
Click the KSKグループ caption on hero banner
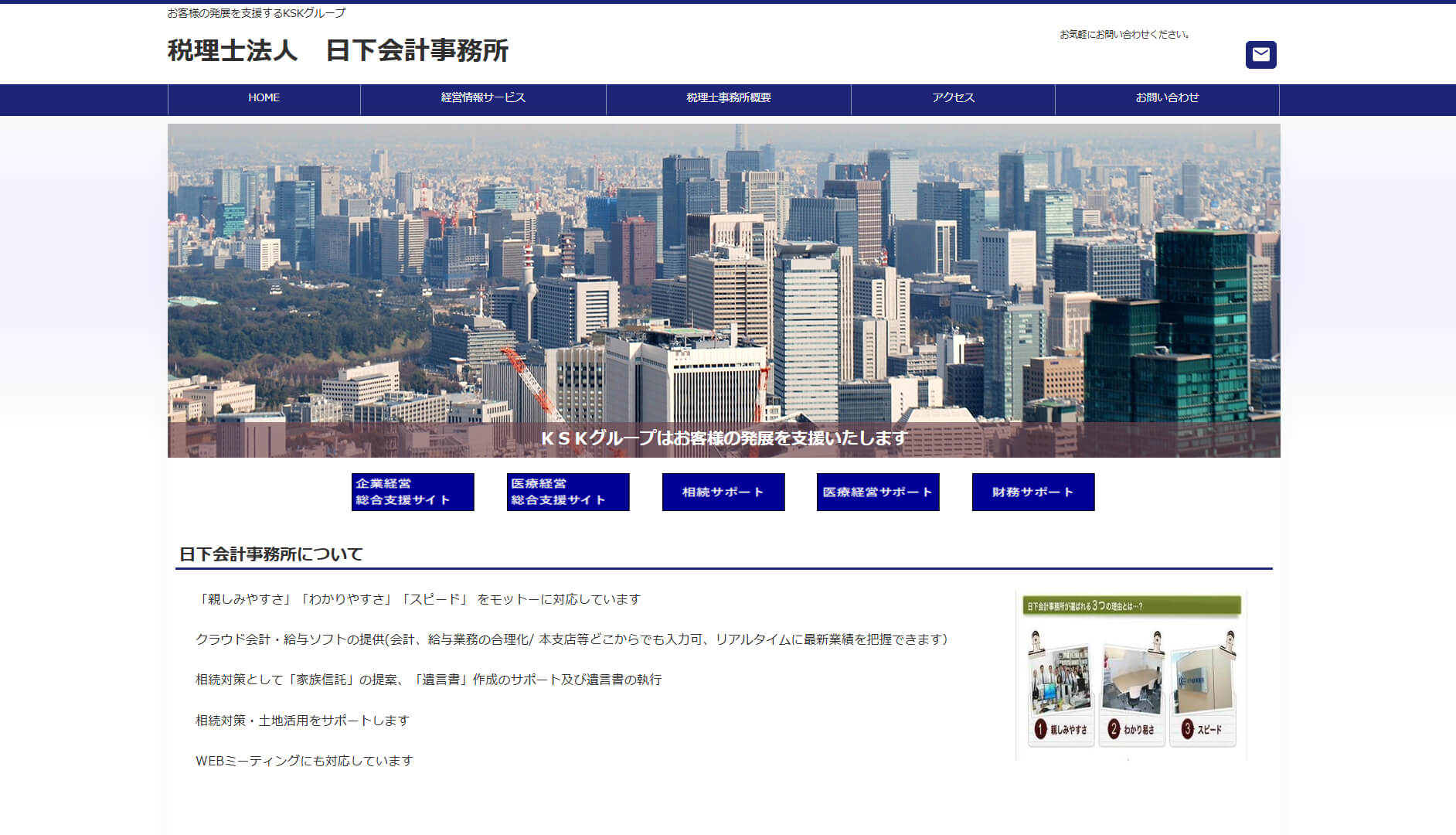click(723, 438)
